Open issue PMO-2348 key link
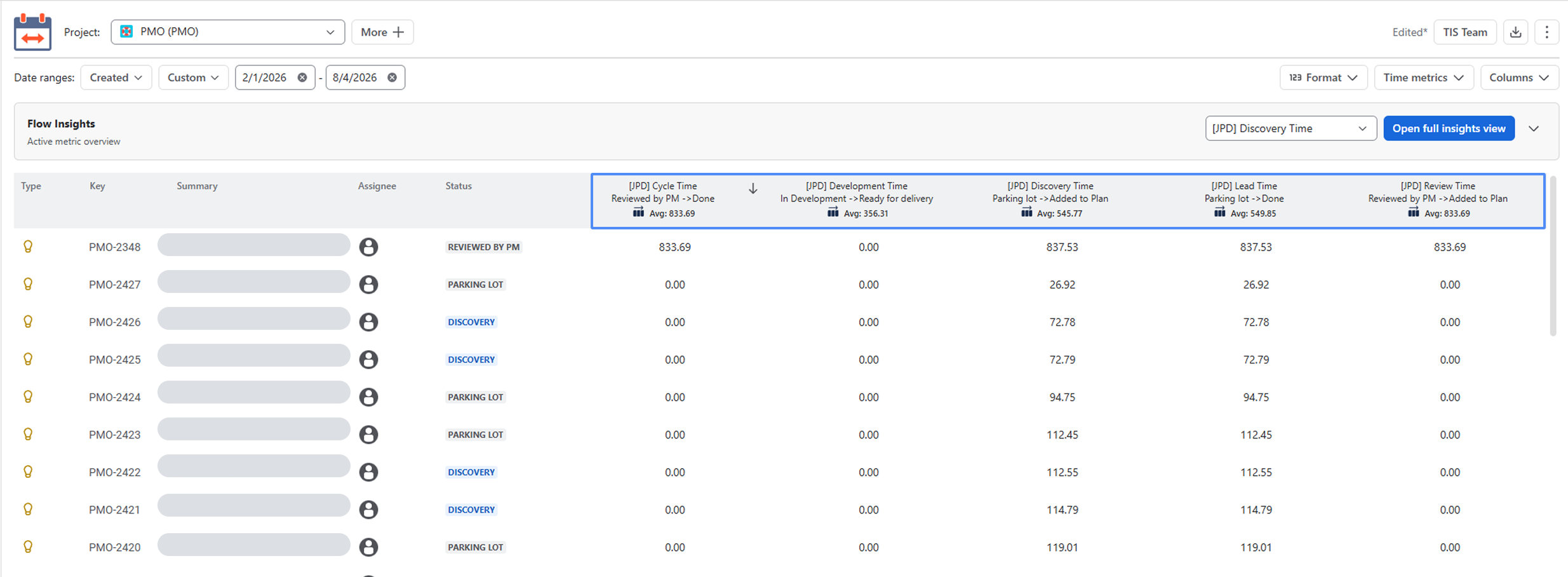The width and height of the screenshot is (1568, 577). point(115,247)
